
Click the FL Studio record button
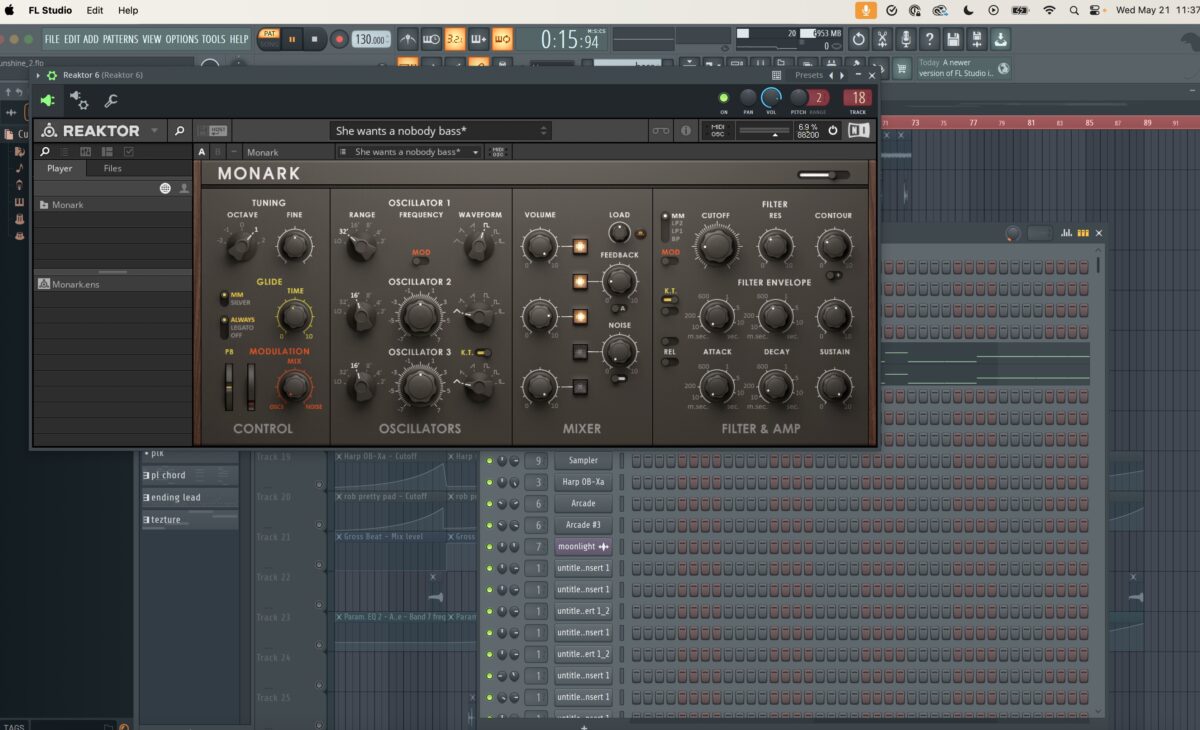click(339, 40)
